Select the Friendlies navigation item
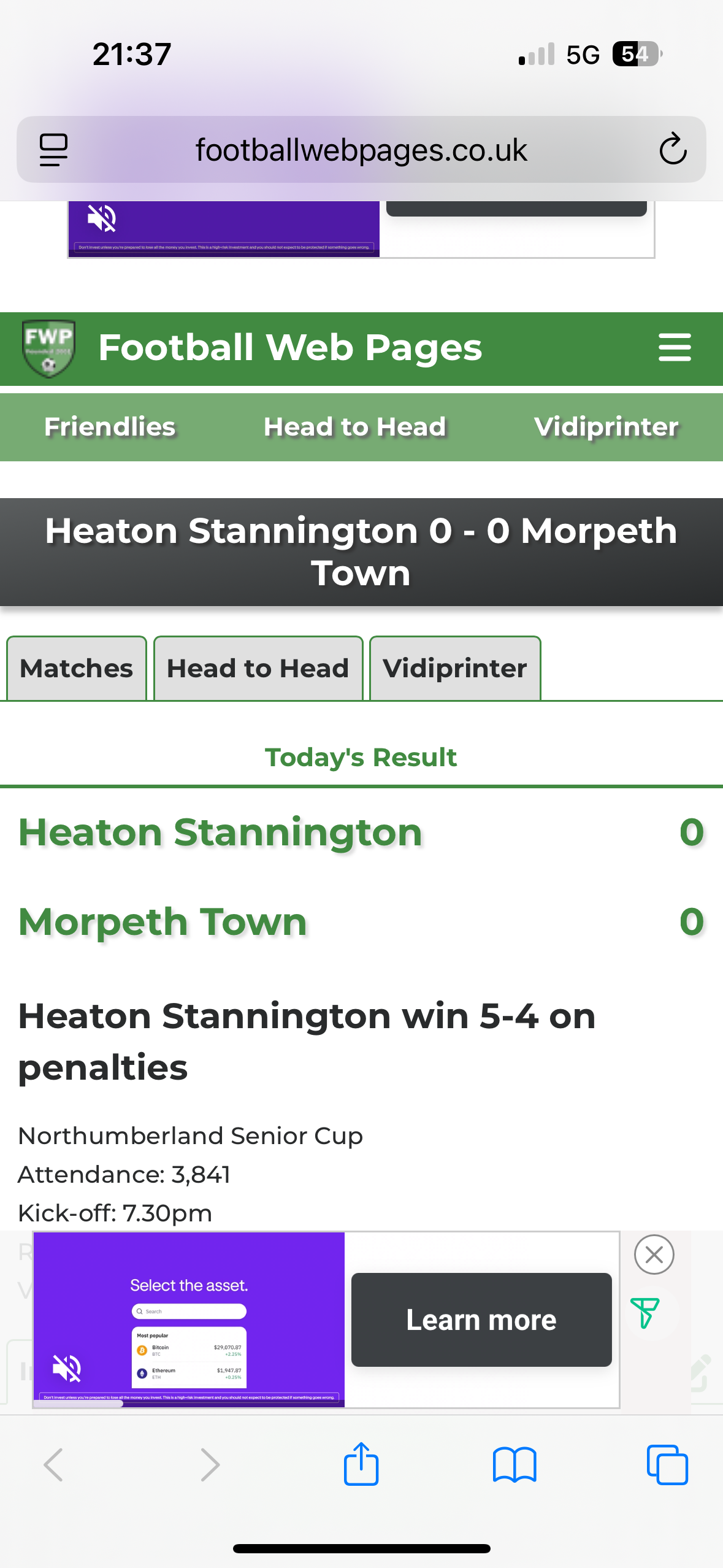Screen dimensions: 723x1568 (110, 427)
